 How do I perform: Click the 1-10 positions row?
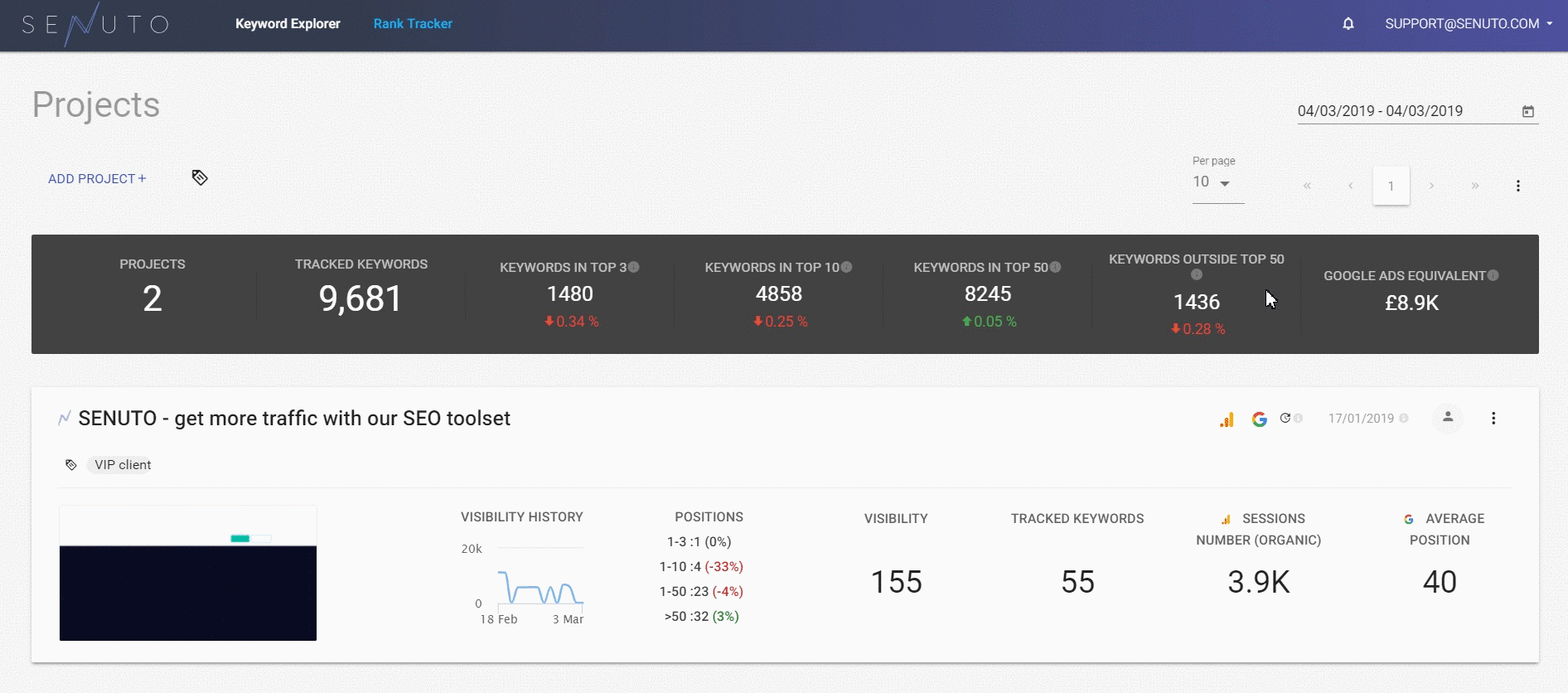(x=701, y=567)
